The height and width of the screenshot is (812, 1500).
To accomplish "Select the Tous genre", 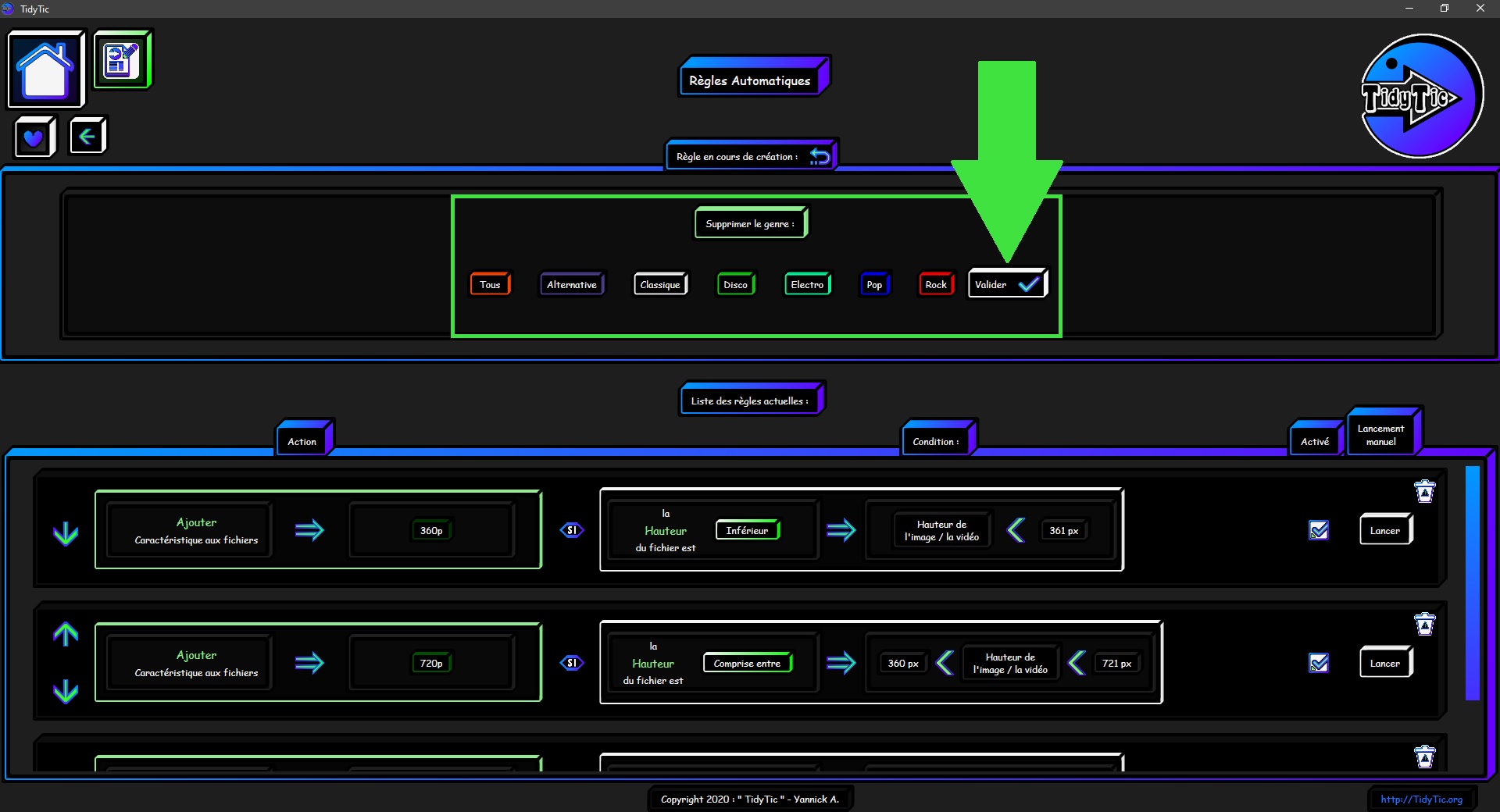I will click(490, 284).
